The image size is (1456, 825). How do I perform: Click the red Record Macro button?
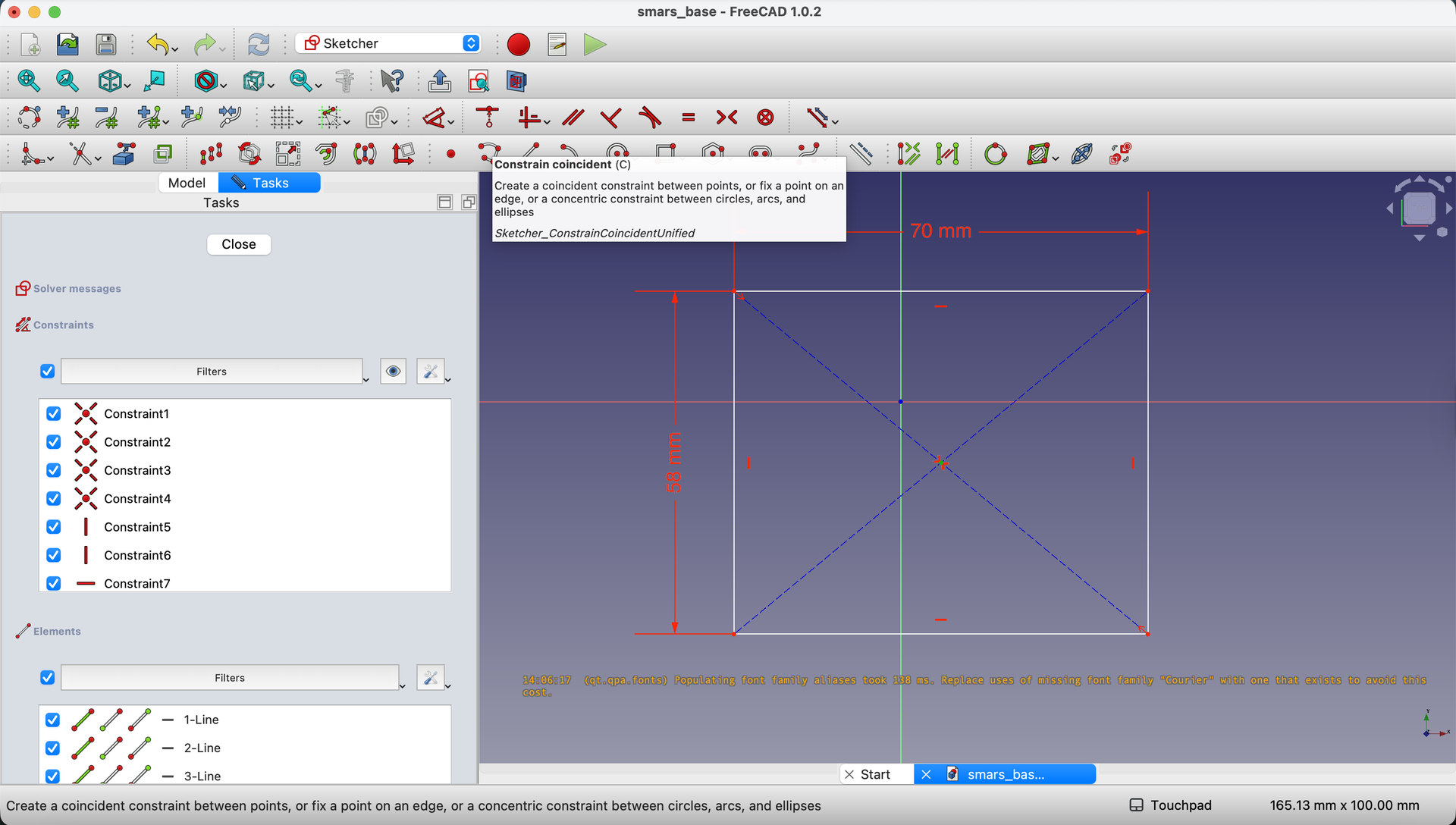[x=519, y=44]
